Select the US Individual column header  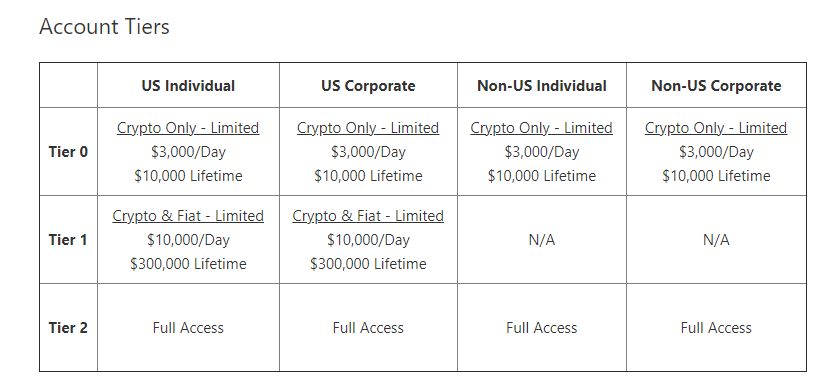tap(188, 86)
